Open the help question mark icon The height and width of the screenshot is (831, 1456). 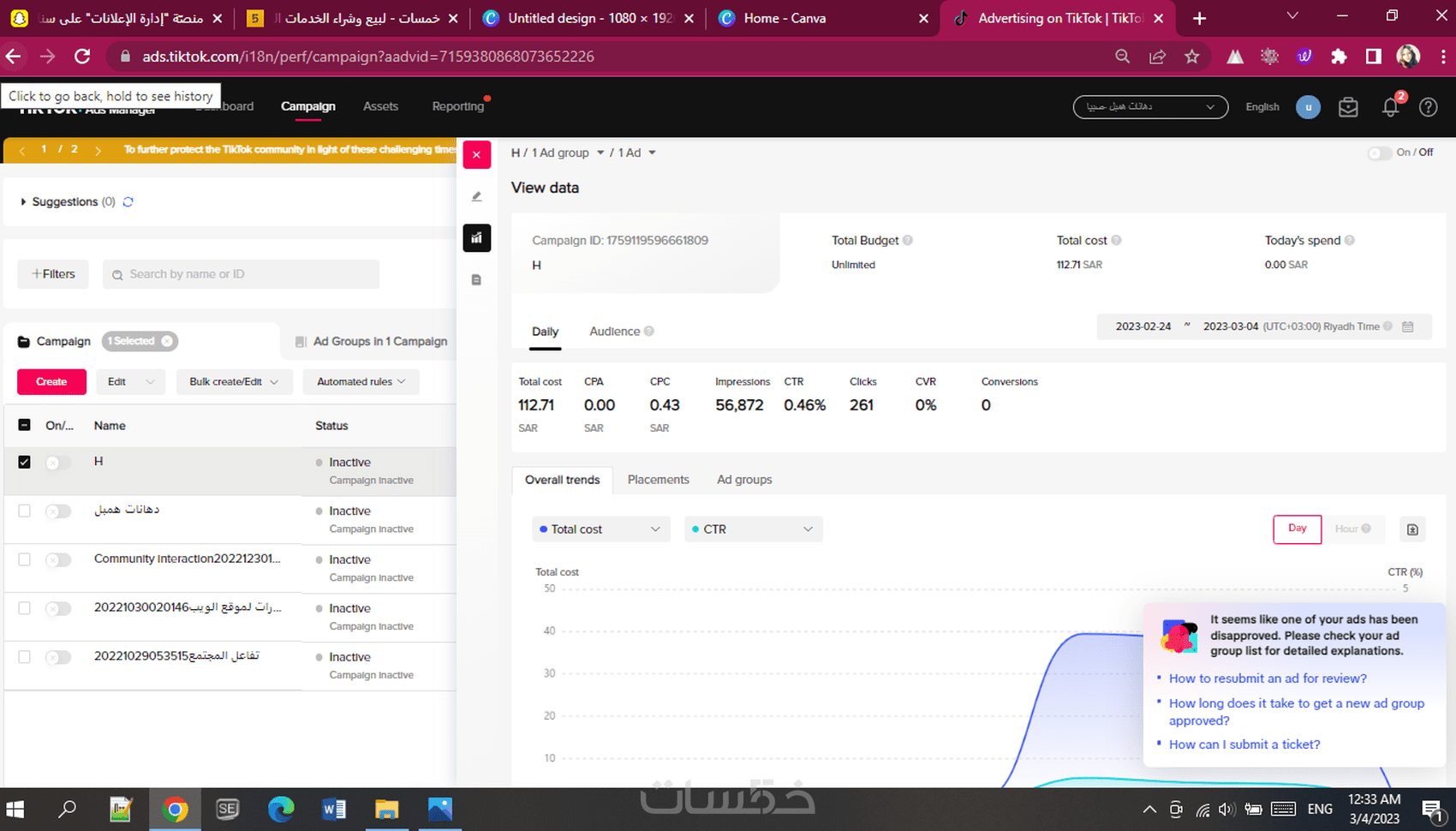(x=1429, y=107)
